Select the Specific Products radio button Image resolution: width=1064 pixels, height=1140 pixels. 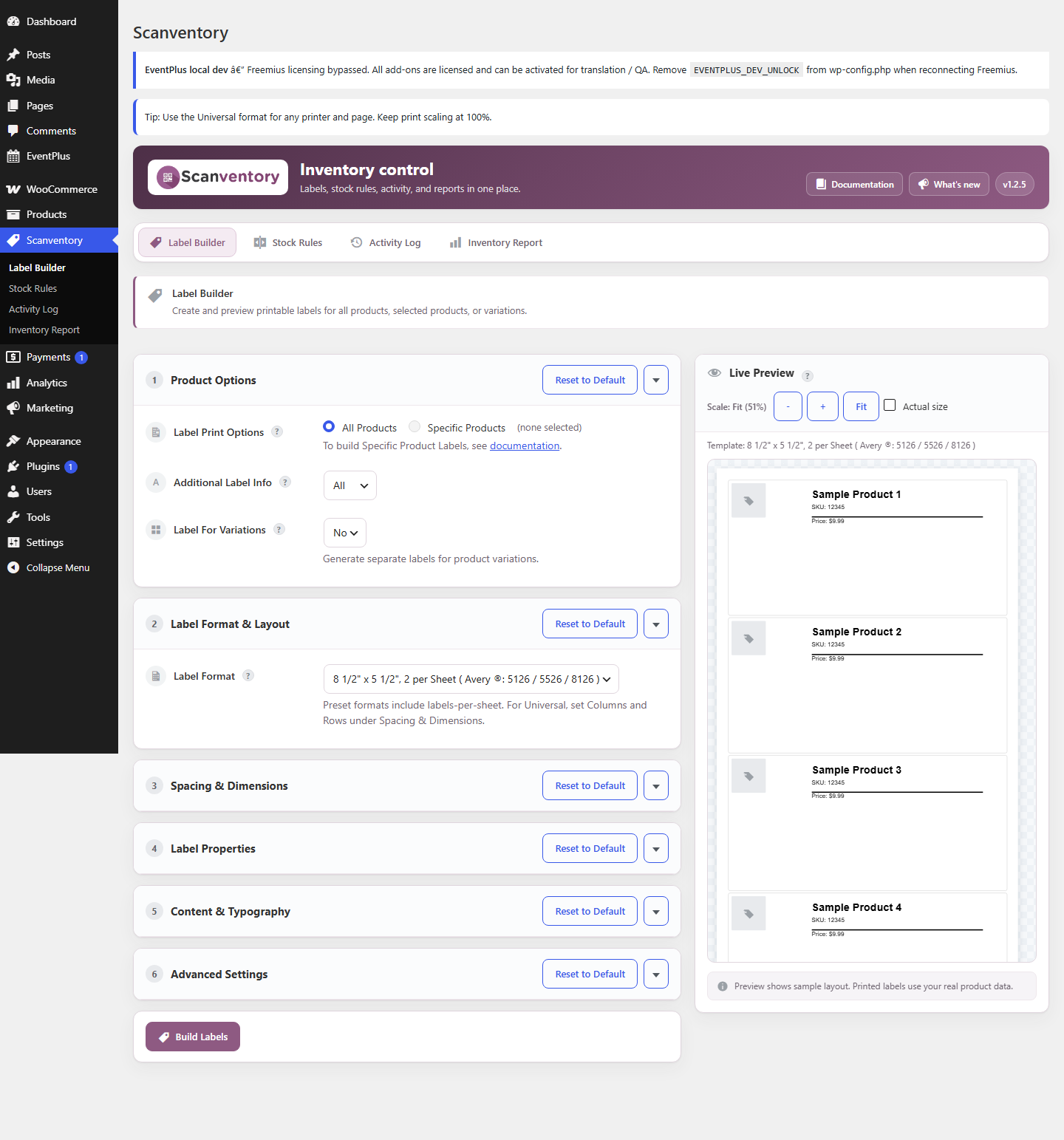(x=415, y=426)
